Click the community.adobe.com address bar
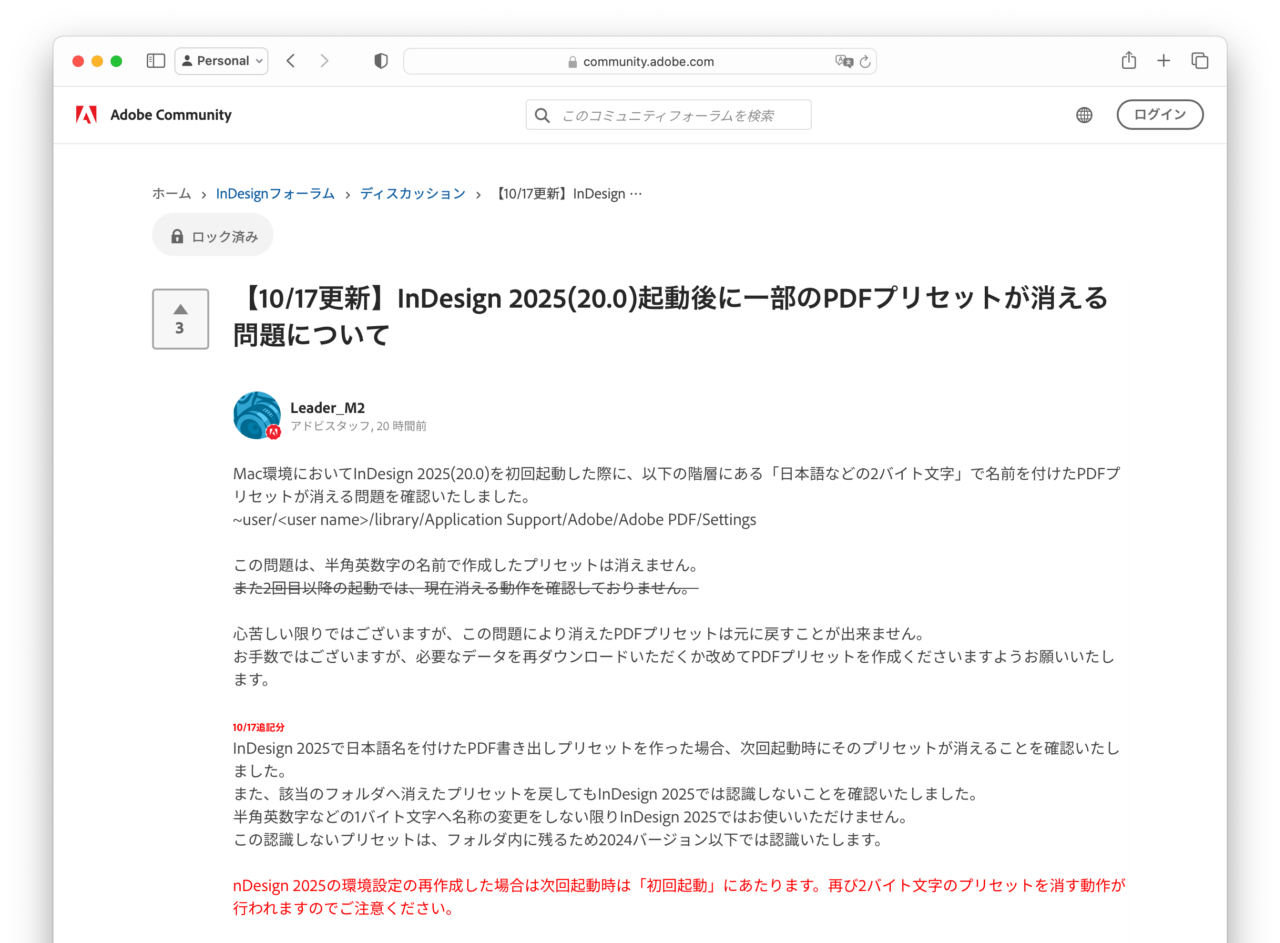1280x943 pixels. [640, 61]
